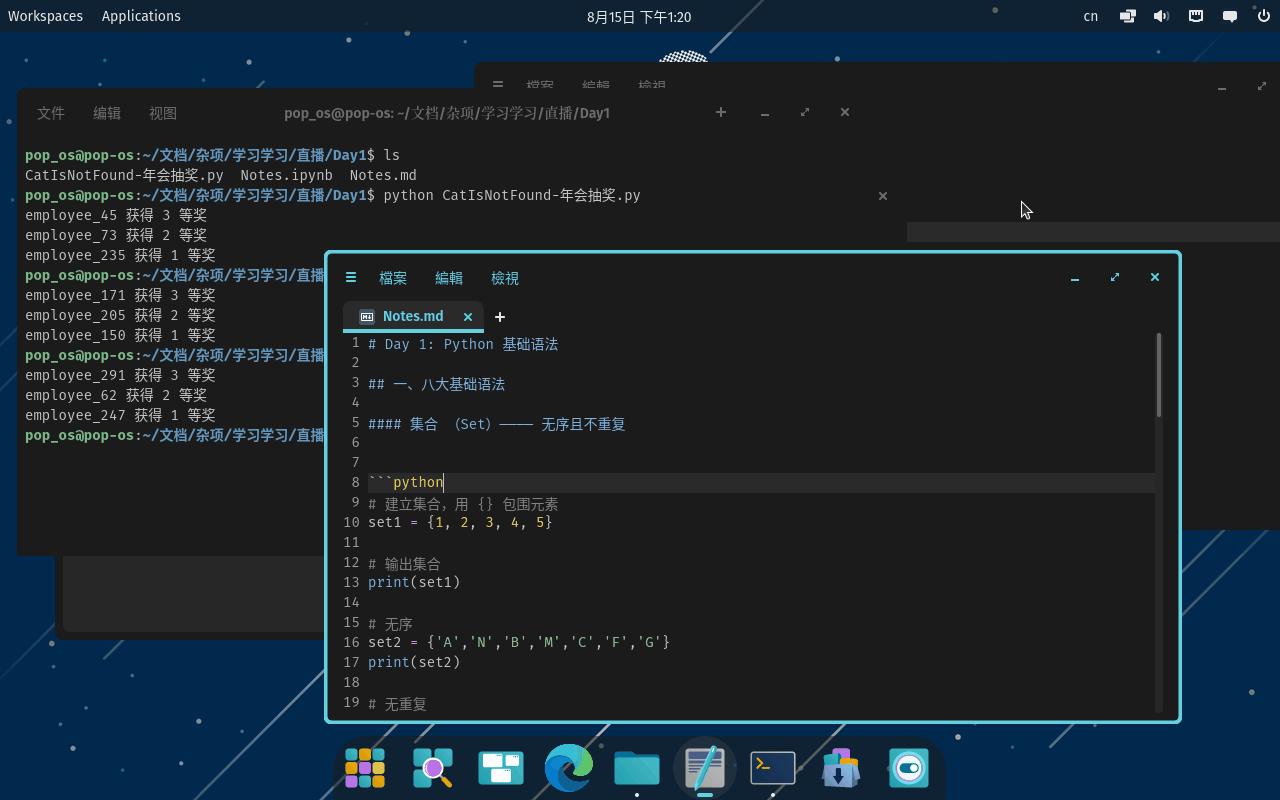Launch Microsoft Edge from the dock

569,768
